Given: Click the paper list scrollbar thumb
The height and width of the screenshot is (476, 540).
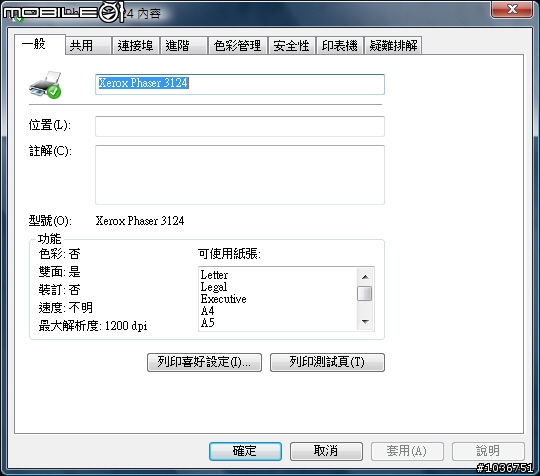Looking at the screenshot, I should (365, 293).
